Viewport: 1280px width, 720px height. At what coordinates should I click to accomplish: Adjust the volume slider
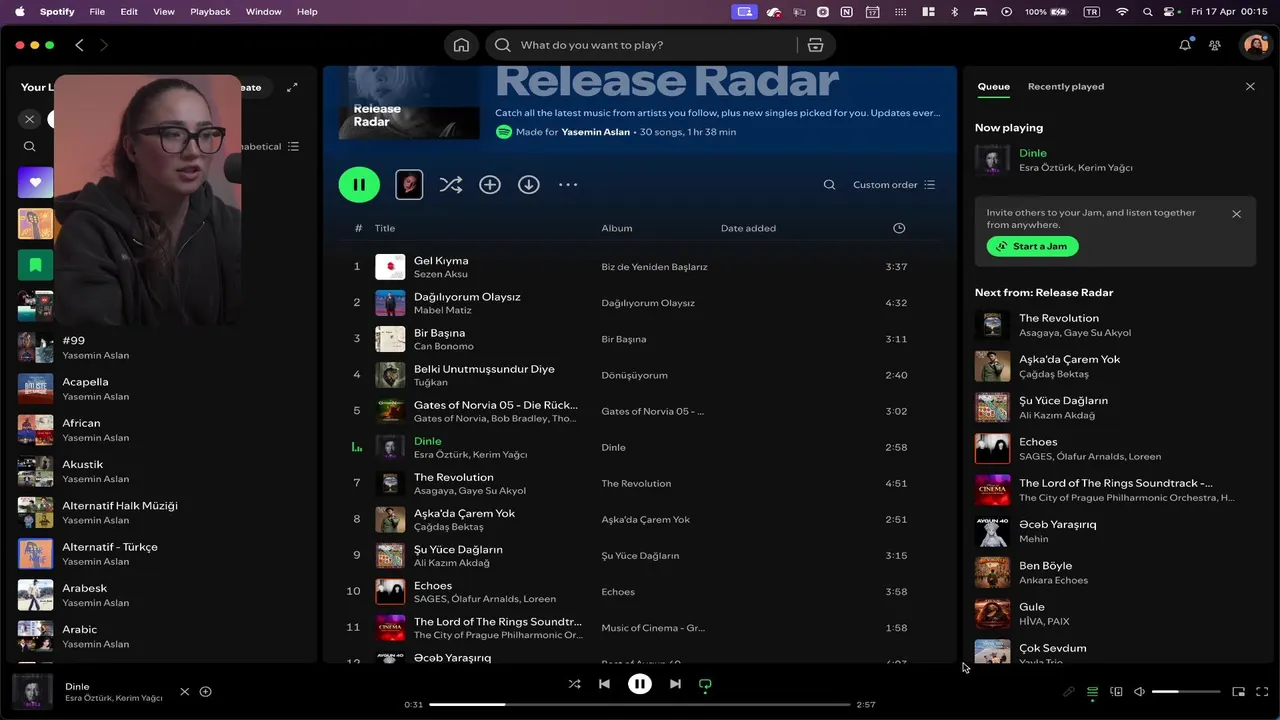pos(1186,692)
